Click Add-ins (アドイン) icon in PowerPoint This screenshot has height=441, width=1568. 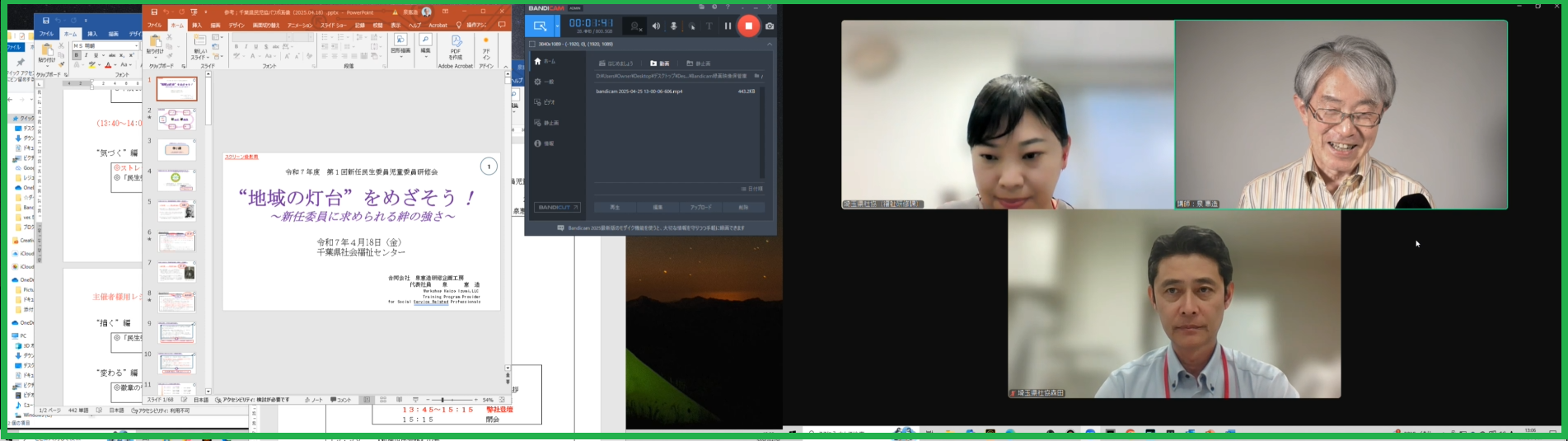click(486, 46)
